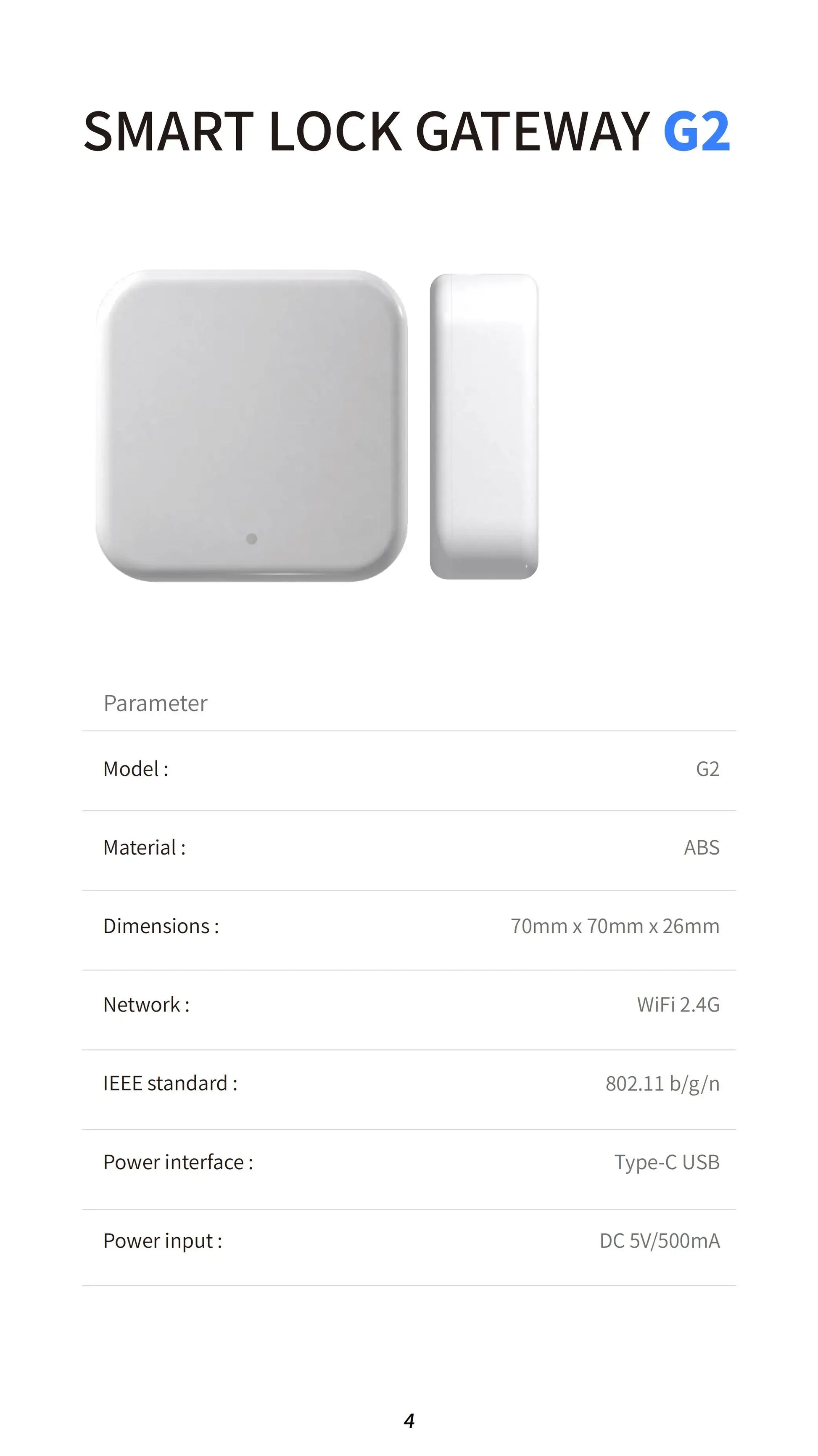Image resolution: width=818 pixels, height=1456 pixels.
Task: Select the 70mm x 70mm x 26mm value
Action: pos(615,926)
